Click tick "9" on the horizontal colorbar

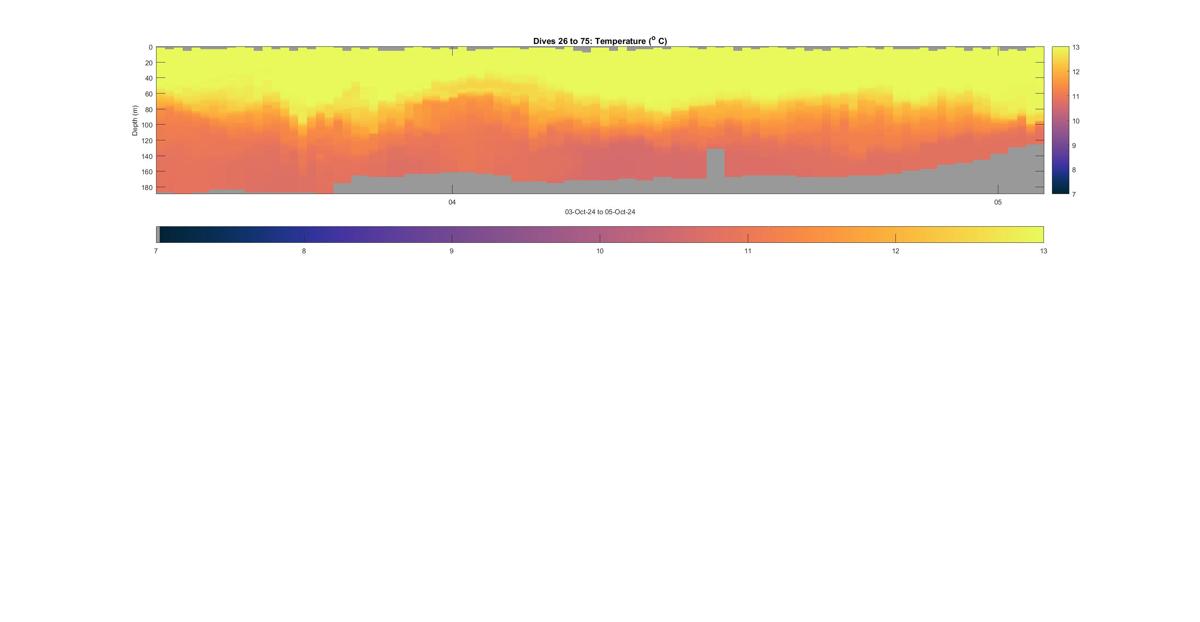pos(452,251)
